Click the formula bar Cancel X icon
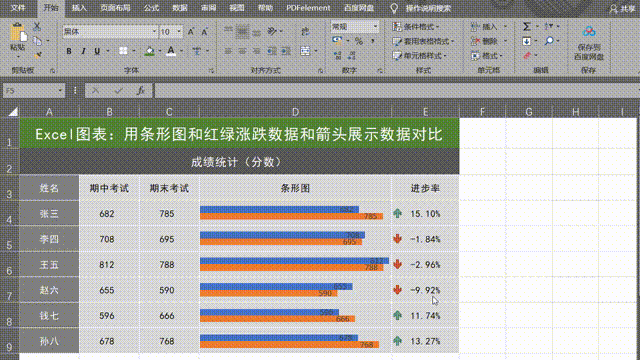 click(96, 91)
